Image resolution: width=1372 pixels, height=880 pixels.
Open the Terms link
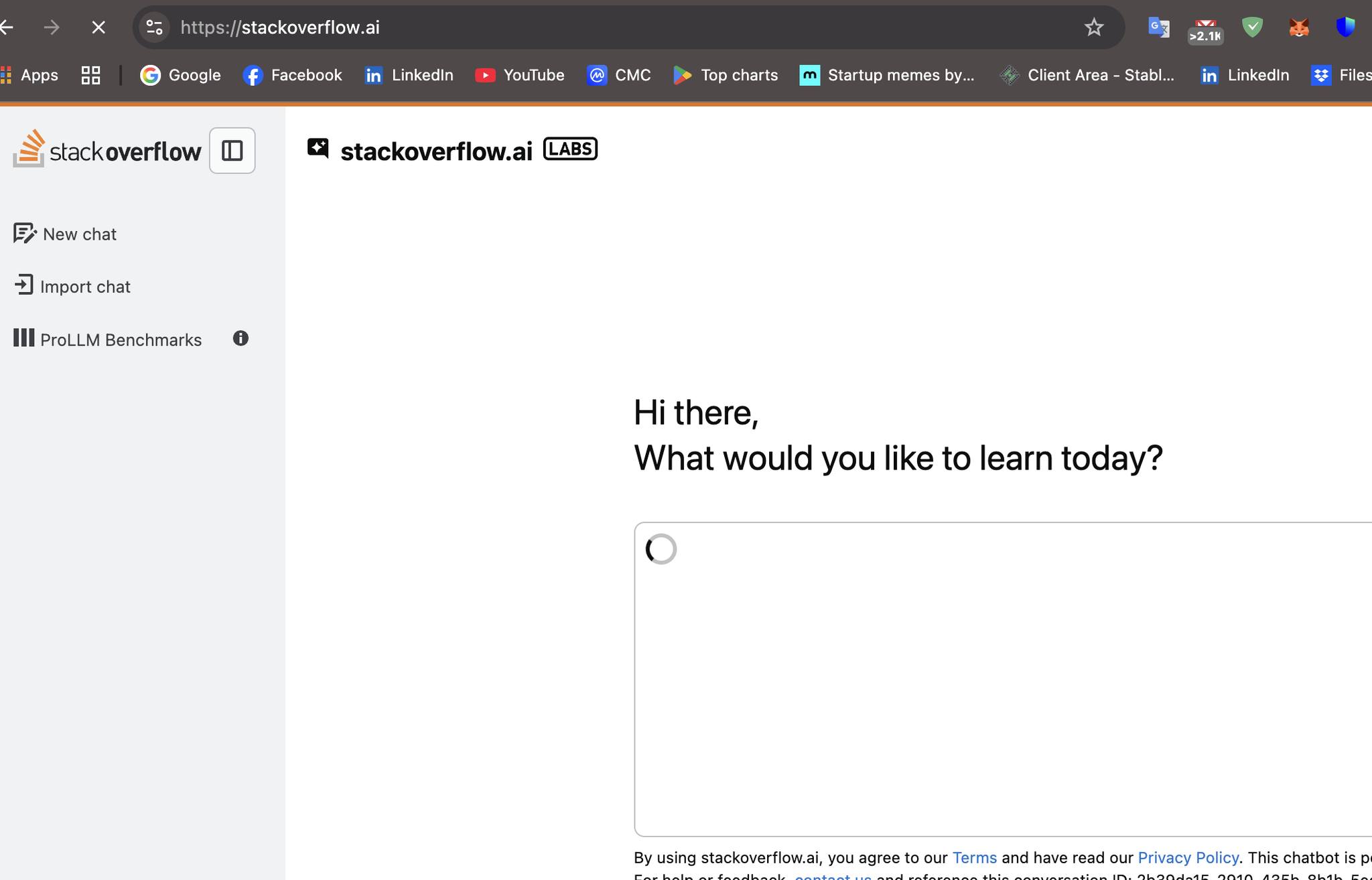[x=974, y=858]
